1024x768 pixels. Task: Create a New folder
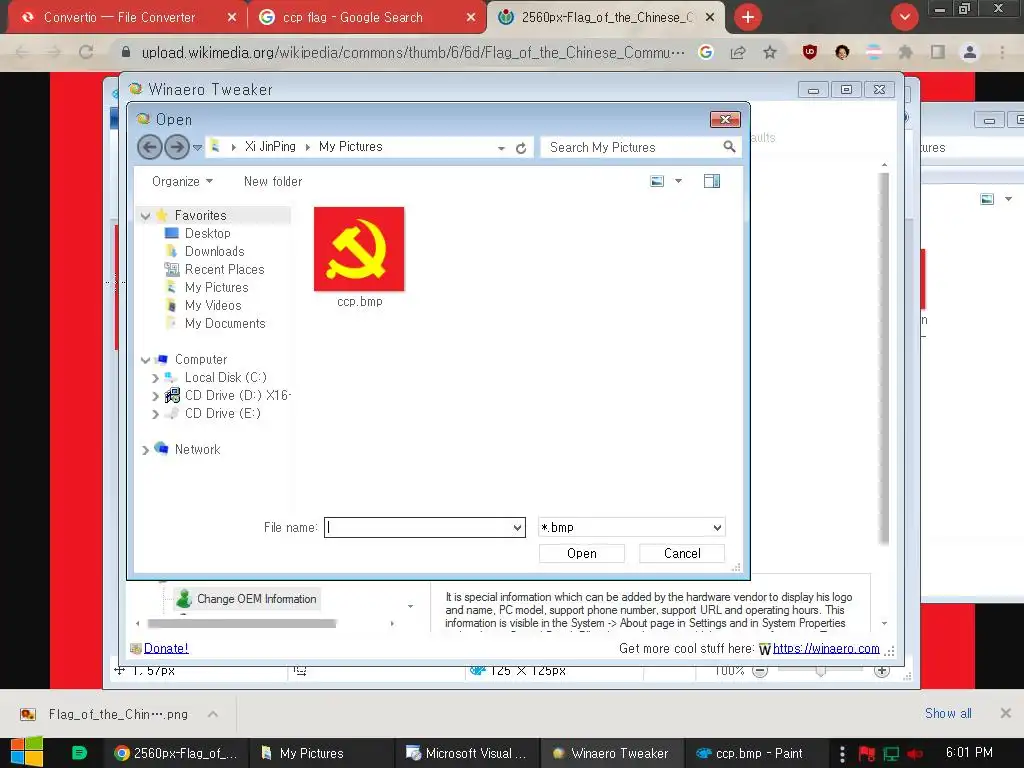[273, 182]
